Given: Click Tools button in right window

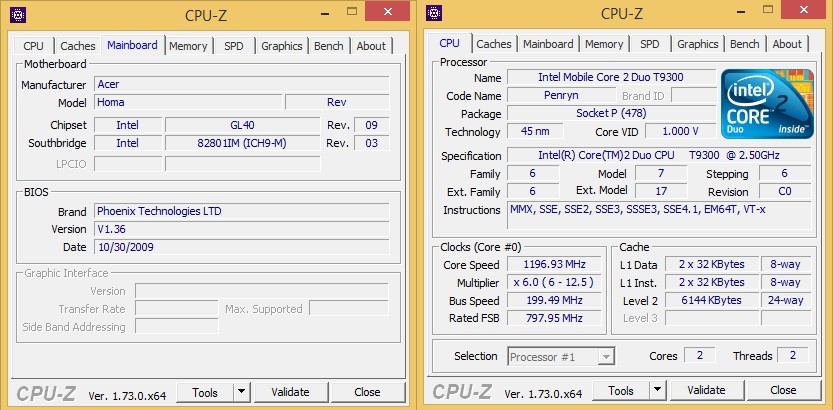Looking at the screenshot, I should [621, 390].
